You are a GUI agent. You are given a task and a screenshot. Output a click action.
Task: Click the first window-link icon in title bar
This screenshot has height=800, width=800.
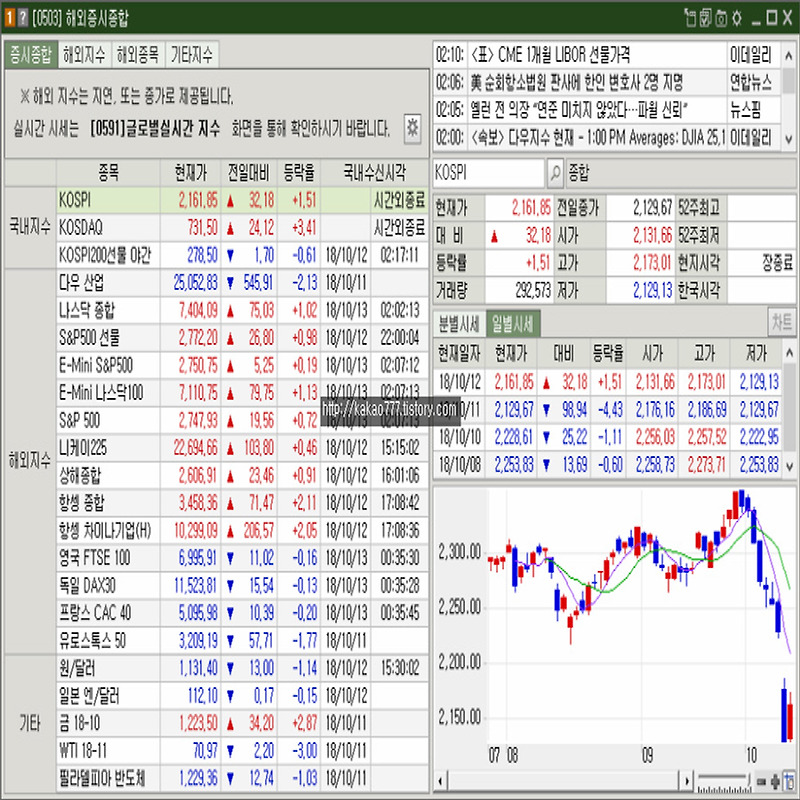click(689, 18)
